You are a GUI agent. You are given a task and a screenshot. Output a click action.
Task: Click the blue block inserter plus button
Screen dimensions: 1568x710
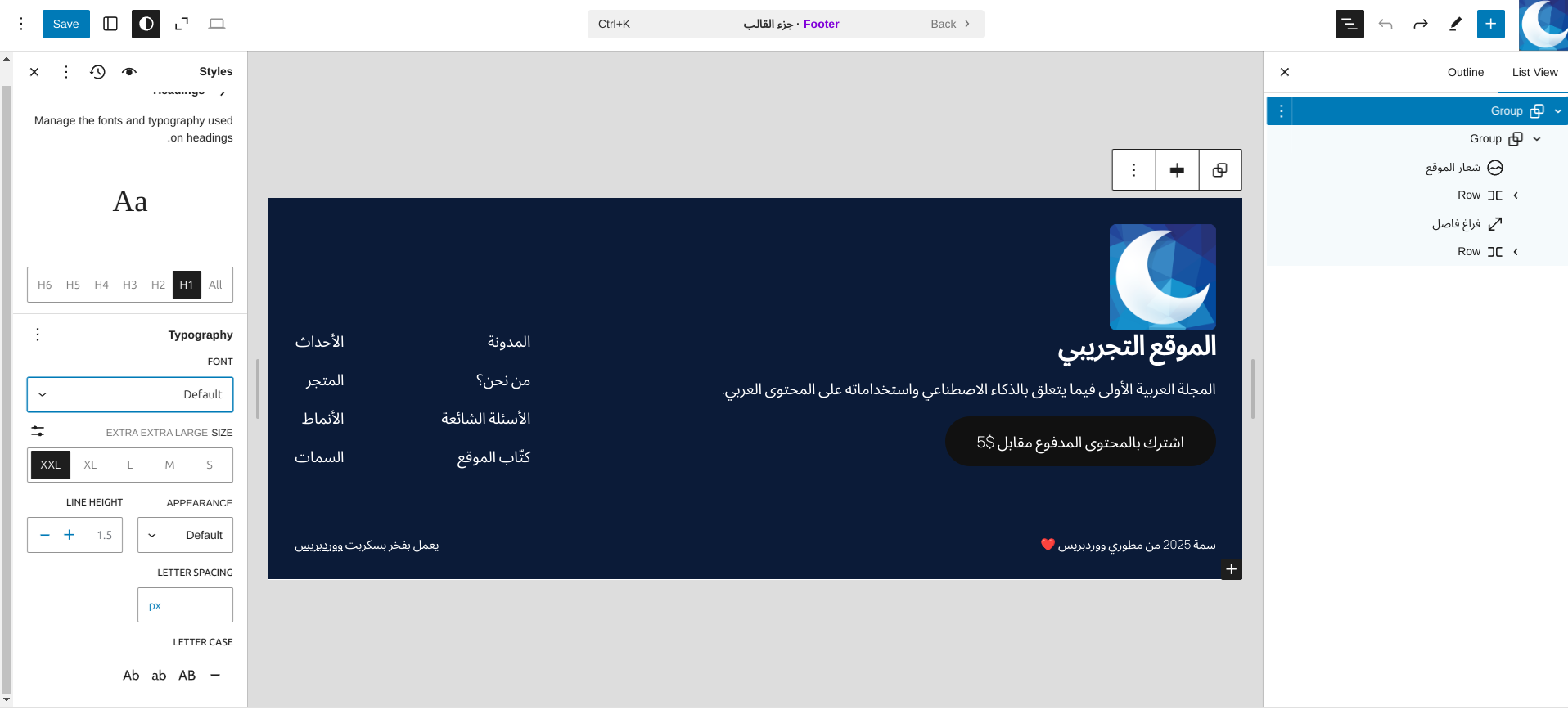[x=1490, y=24]
